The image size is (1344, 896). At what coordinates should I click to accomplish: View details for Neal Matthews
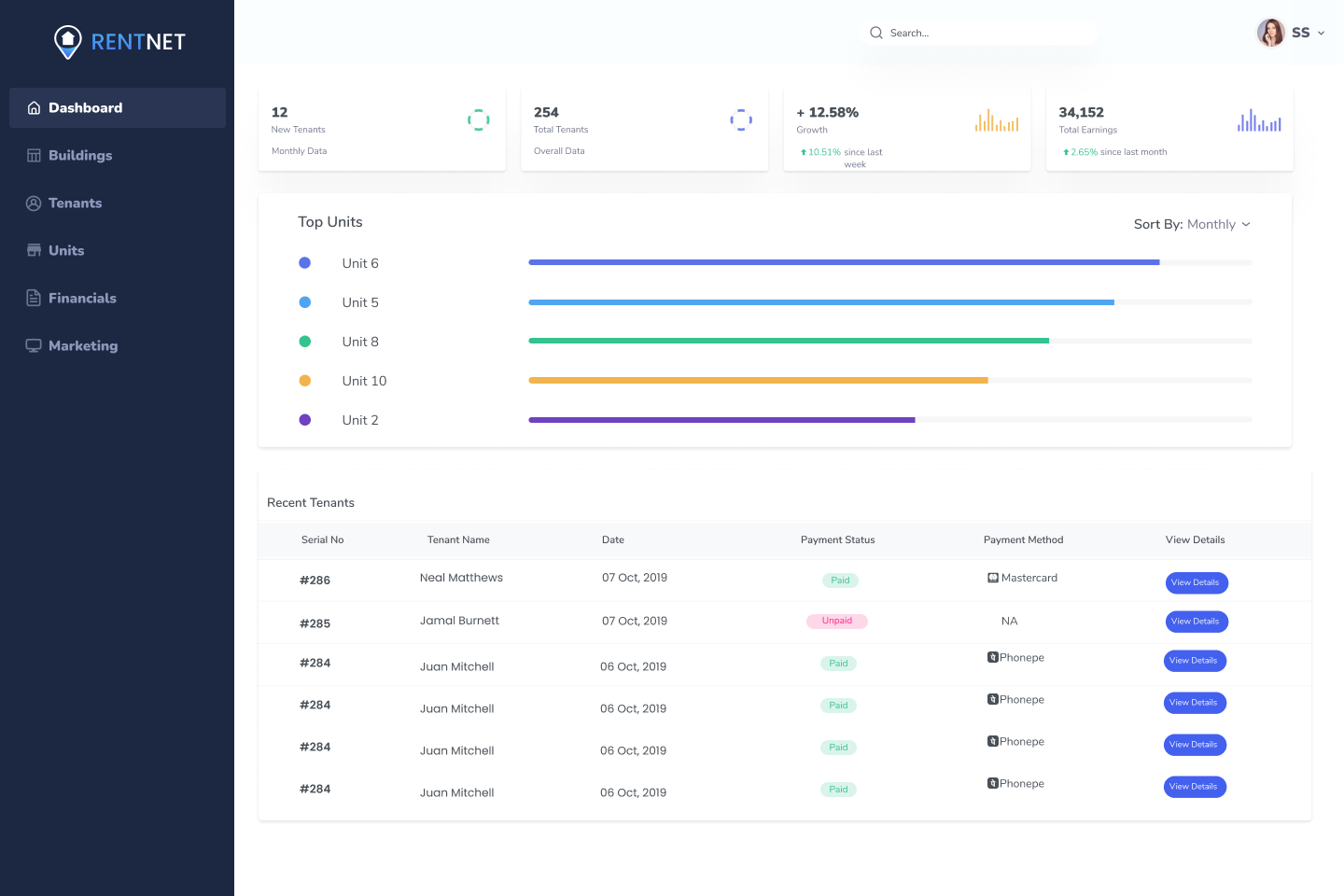pos(1197,582)
